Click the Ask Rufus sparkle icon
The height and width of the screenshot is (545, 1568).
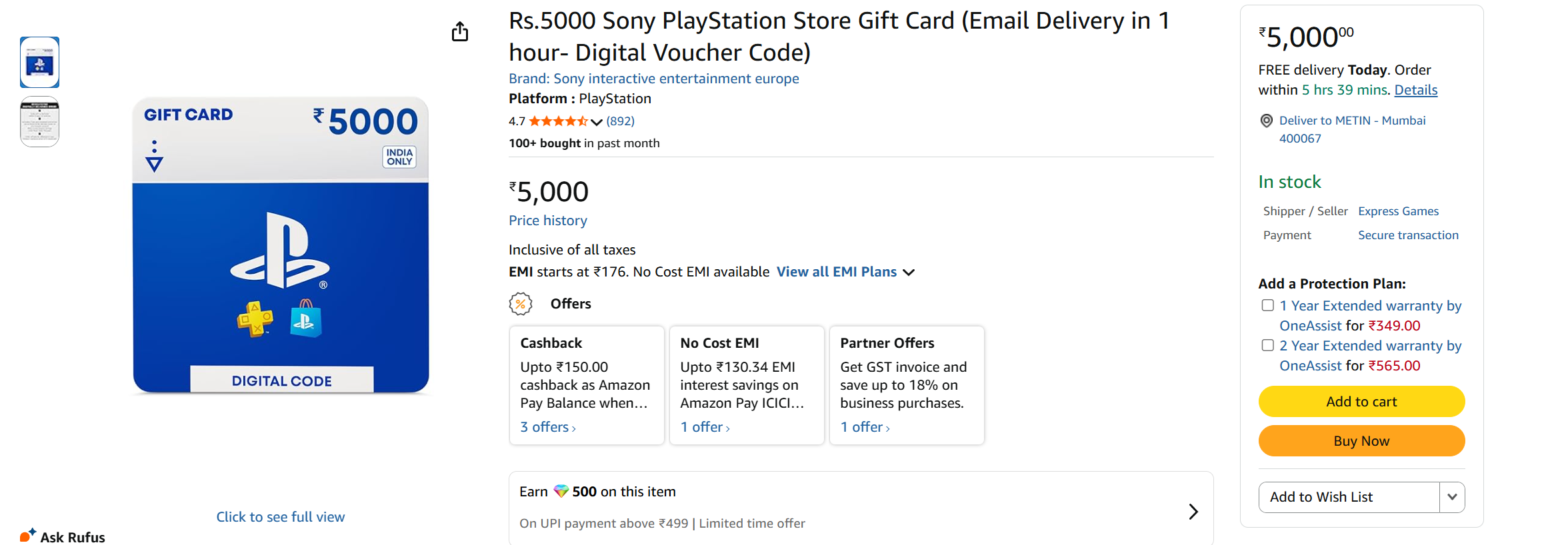tap(27, 535)
